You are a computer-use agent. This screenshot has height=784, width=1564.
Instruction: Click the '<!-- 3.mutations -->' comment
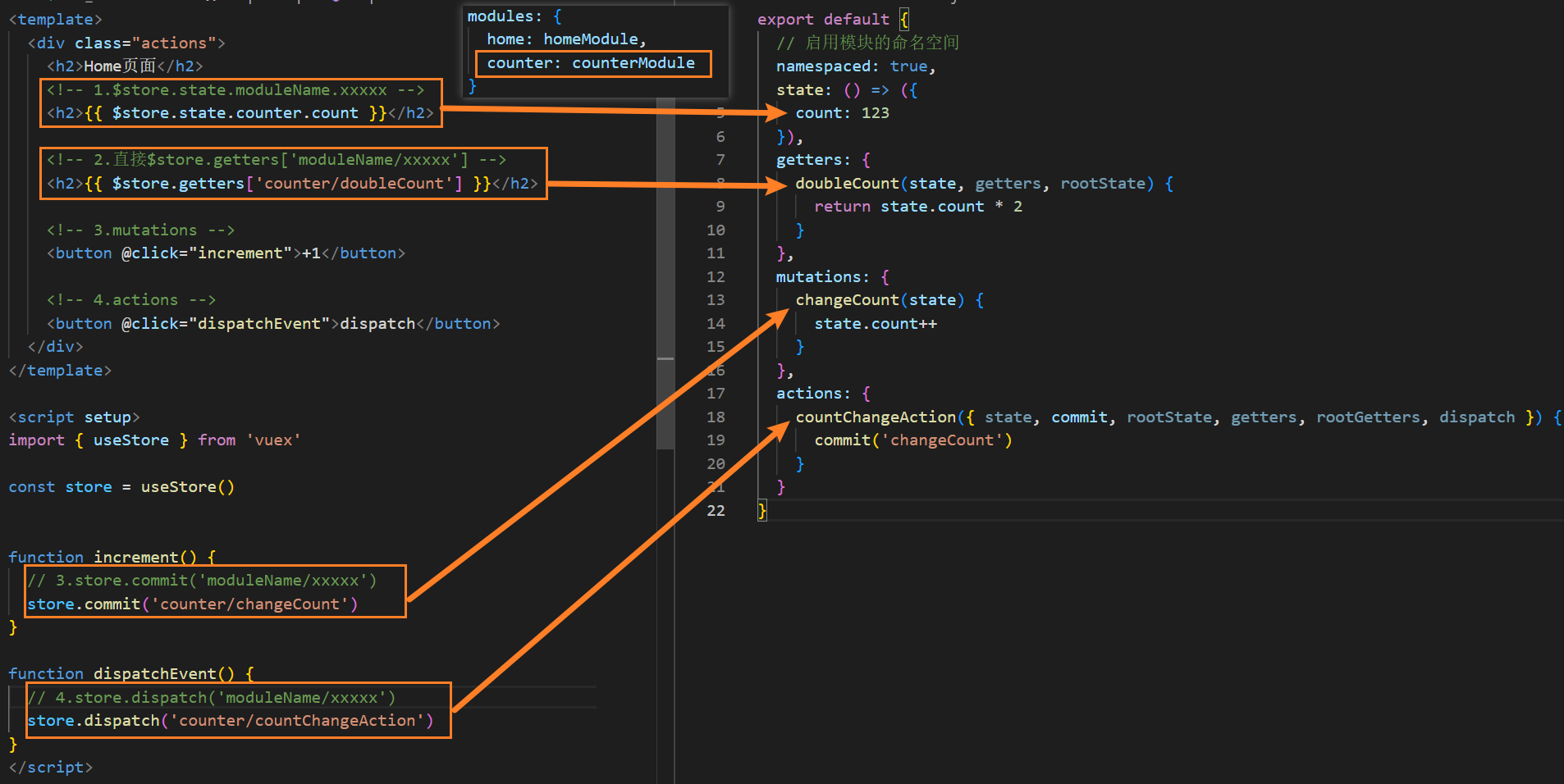pos(141,230)
